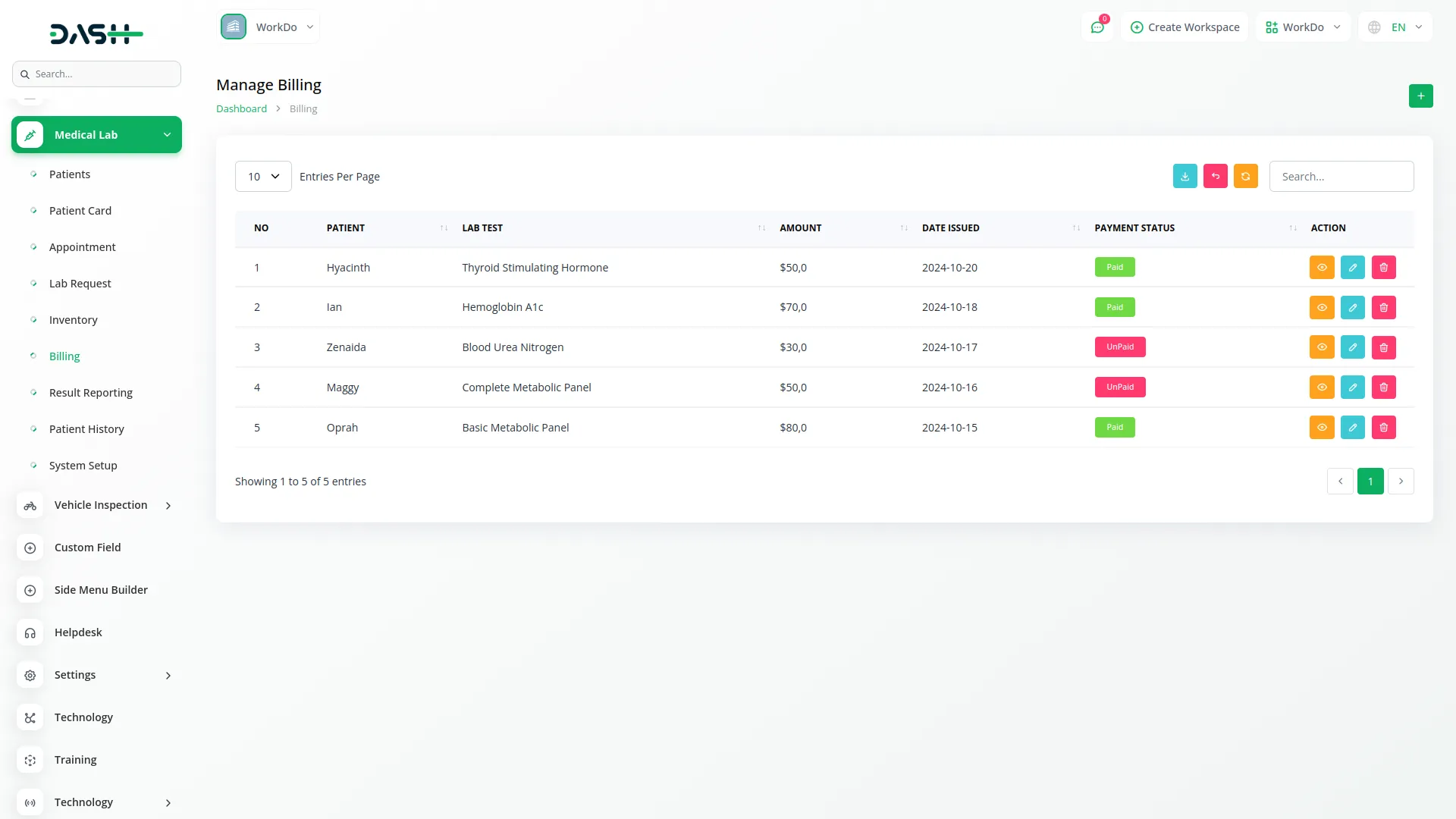View Zenaida's bill using the eye icon
Viewport: 1456px width, 819px height.
1322,347
